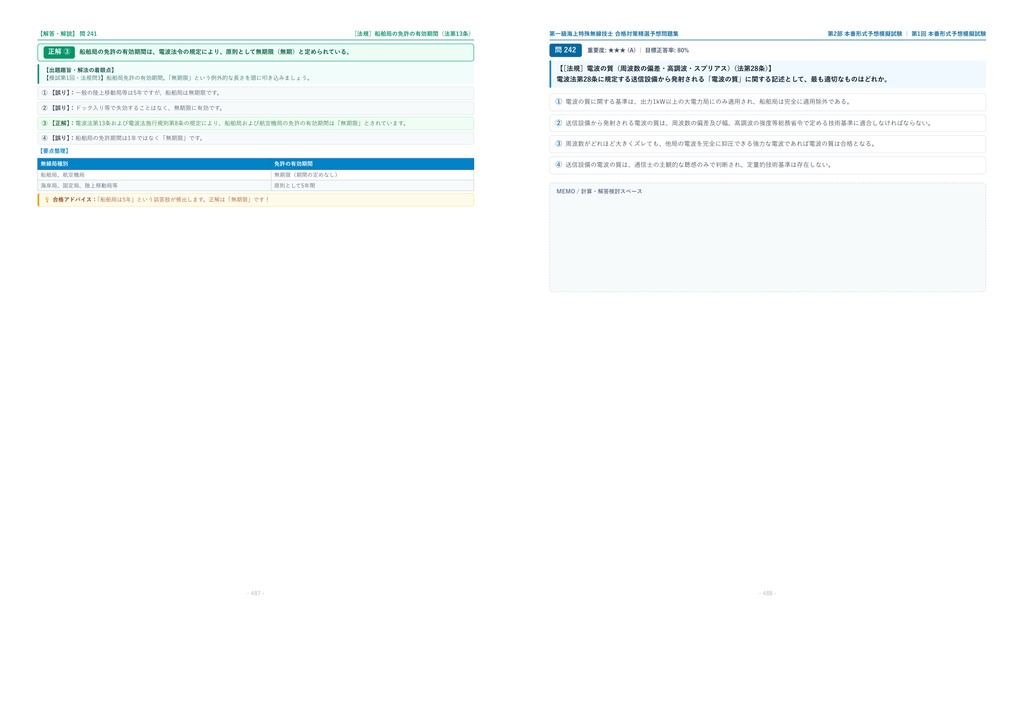
Task: Click the three stars in the 重要度 rating
Action: click(x=616, y=50)
